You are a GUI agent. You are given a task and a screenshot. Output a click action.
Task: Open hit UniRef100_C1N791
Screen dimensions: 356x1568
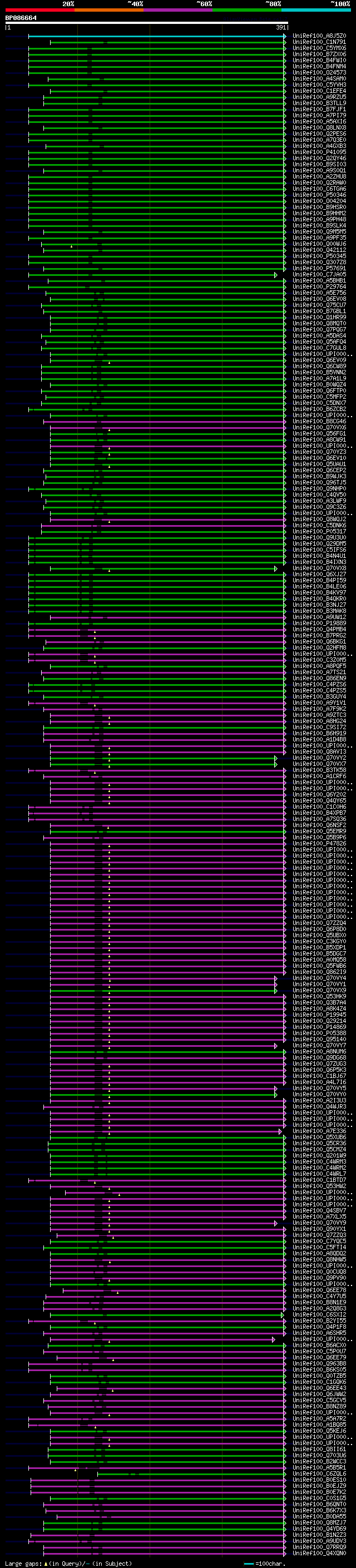[x=319, y=42]
